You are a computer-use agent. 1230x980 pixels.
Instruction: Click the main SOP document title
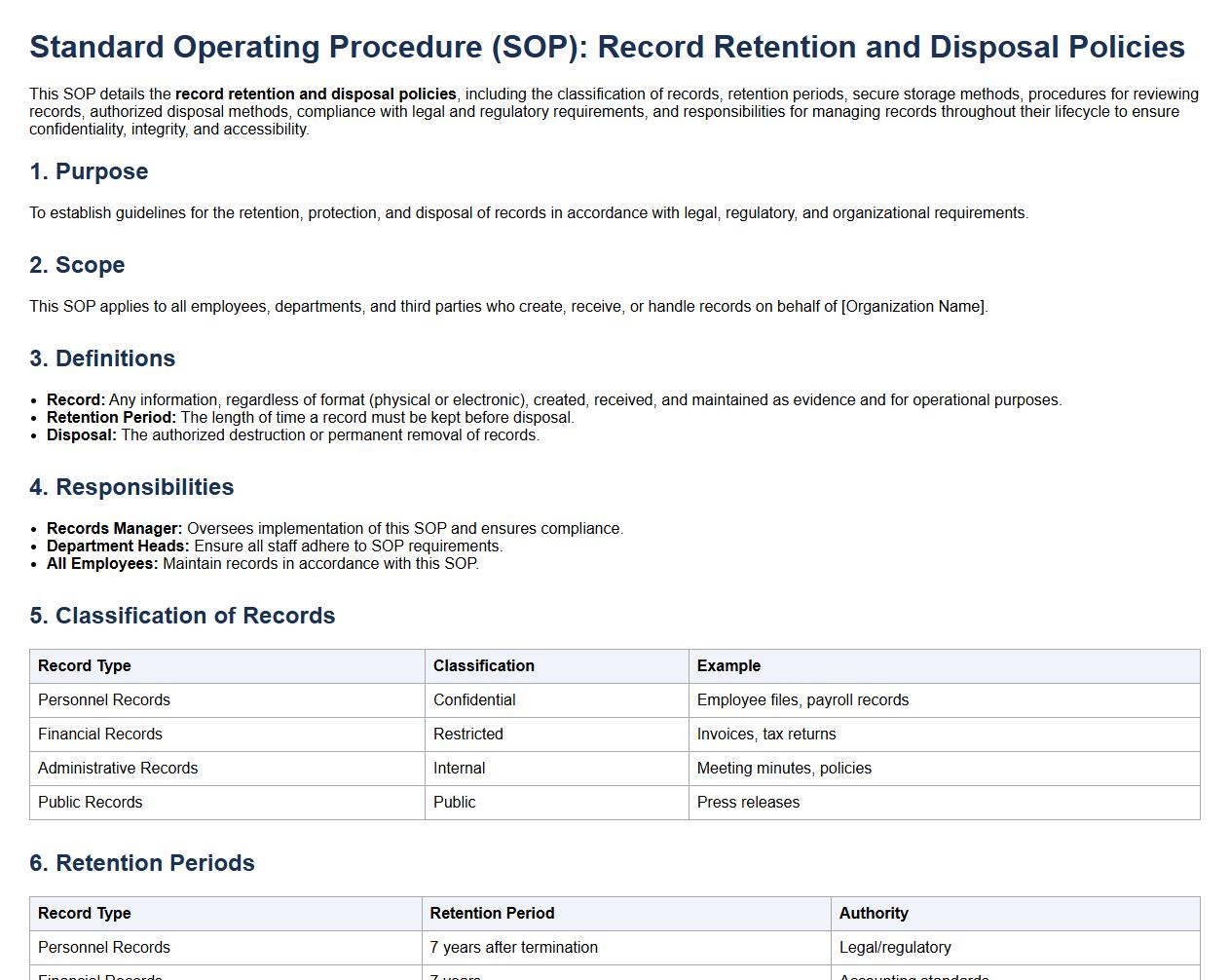point(607,47)
